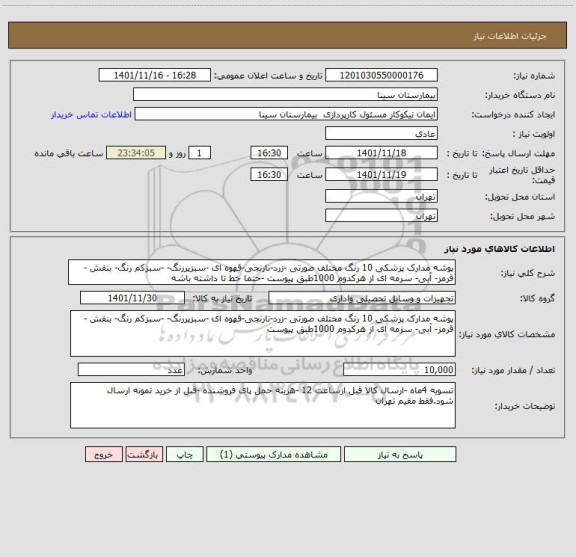Image resolution: width=576 pixels, height=557 pixels.
Task: Click the مشخصات کالای مورد نیاز text area
Action: coord(263,334)
